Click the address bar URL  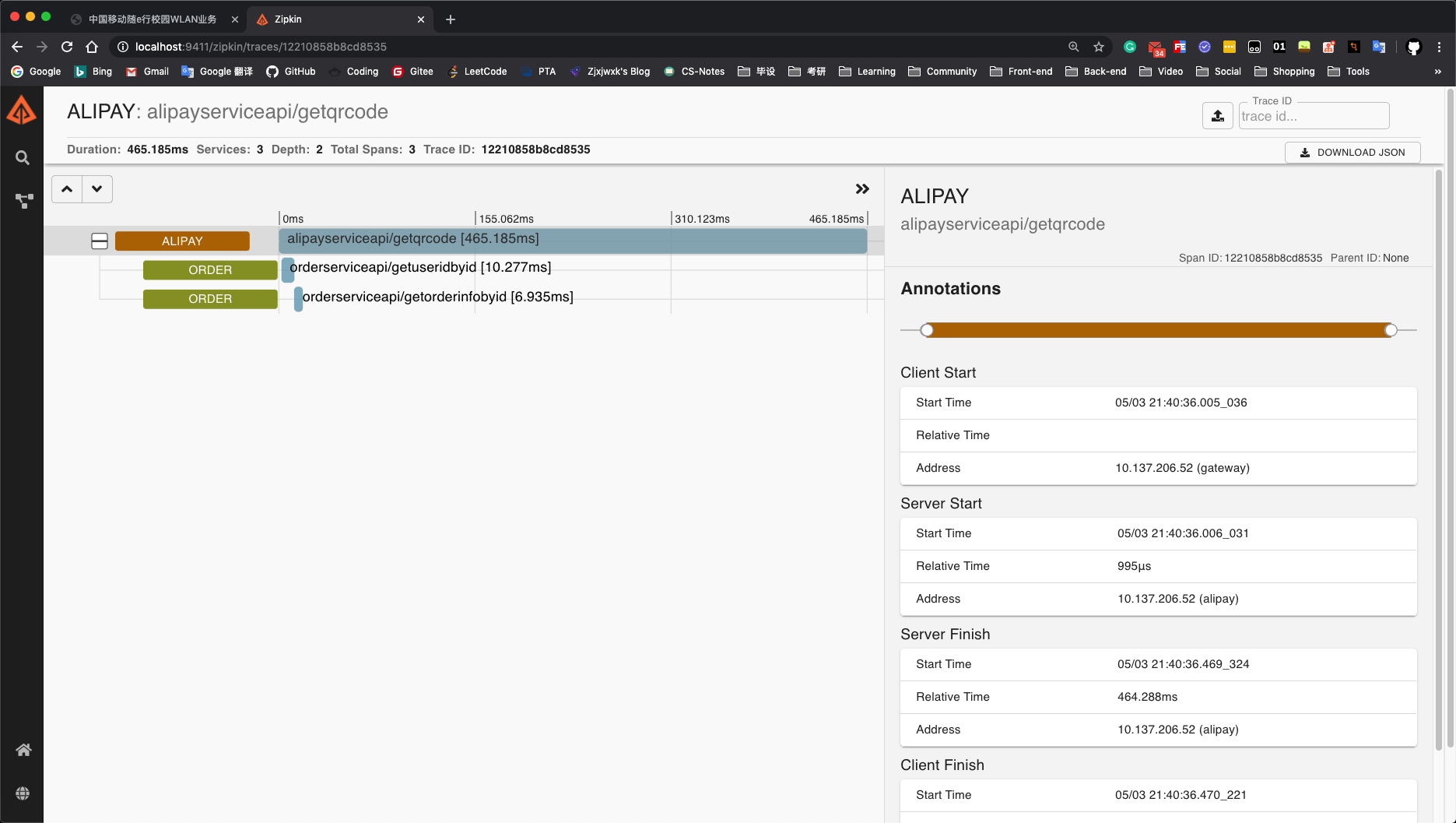[261, 47]
